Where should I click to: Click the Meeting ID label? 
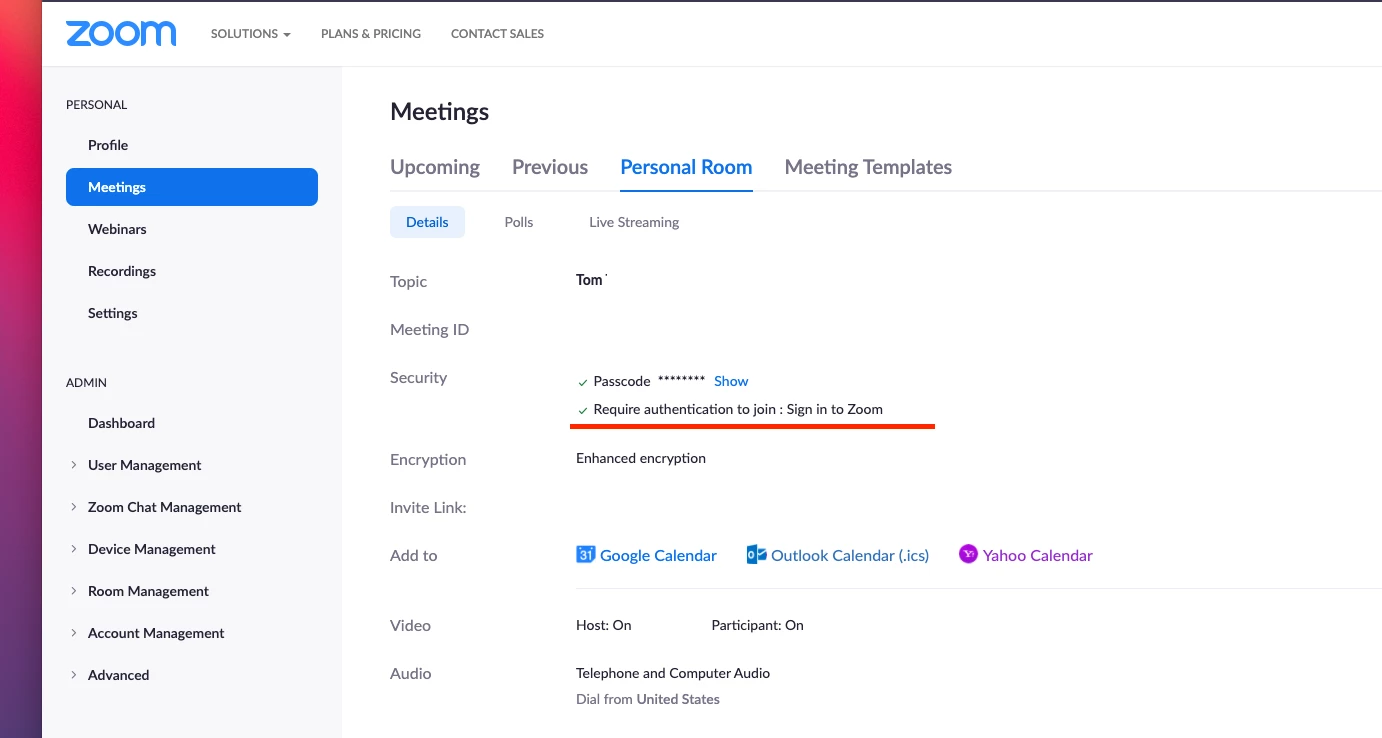click(429, 329)
